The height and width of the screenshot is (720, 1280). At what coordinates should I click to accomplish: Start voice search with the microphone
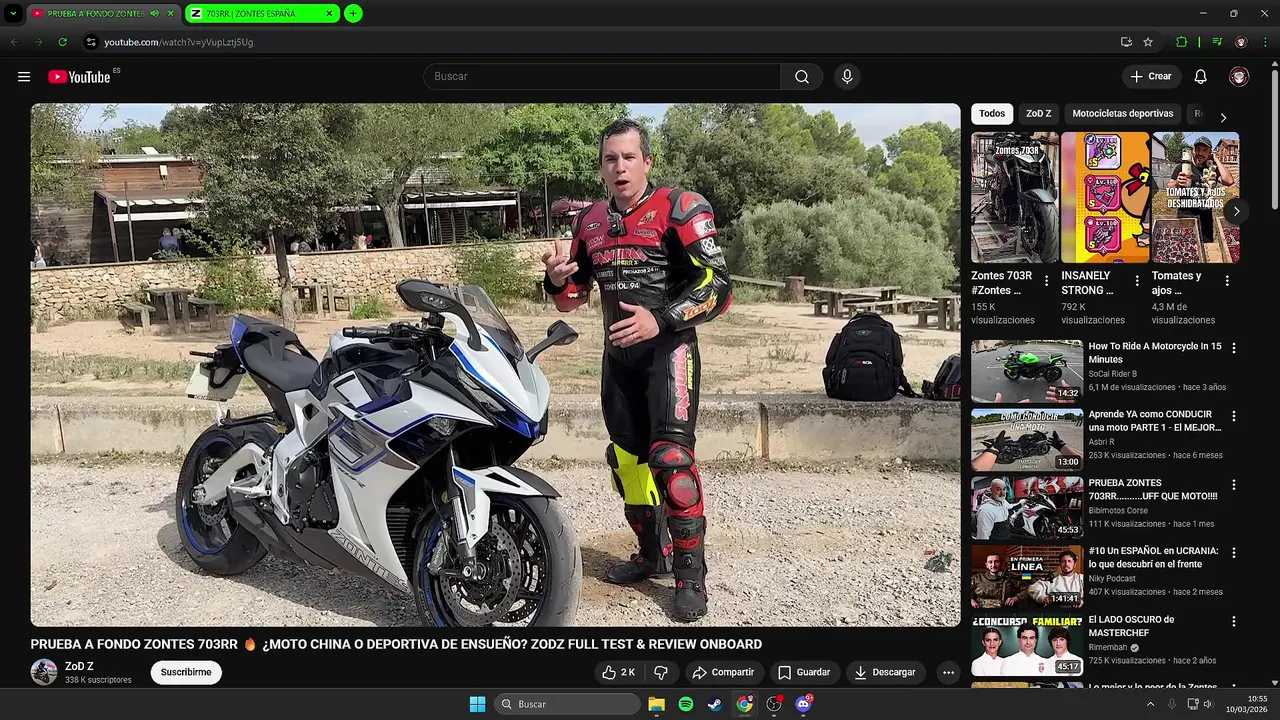click(847, 77)
